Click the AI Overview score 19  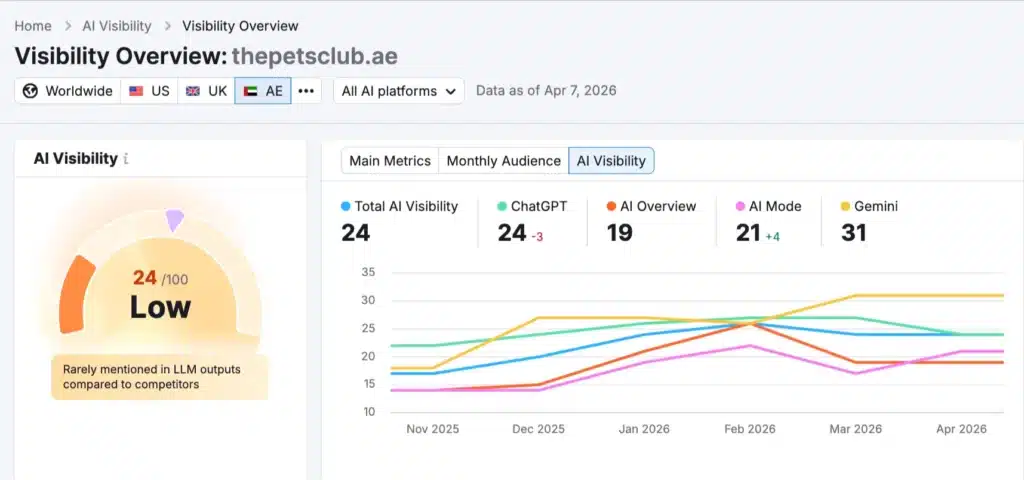click(619, 232)
